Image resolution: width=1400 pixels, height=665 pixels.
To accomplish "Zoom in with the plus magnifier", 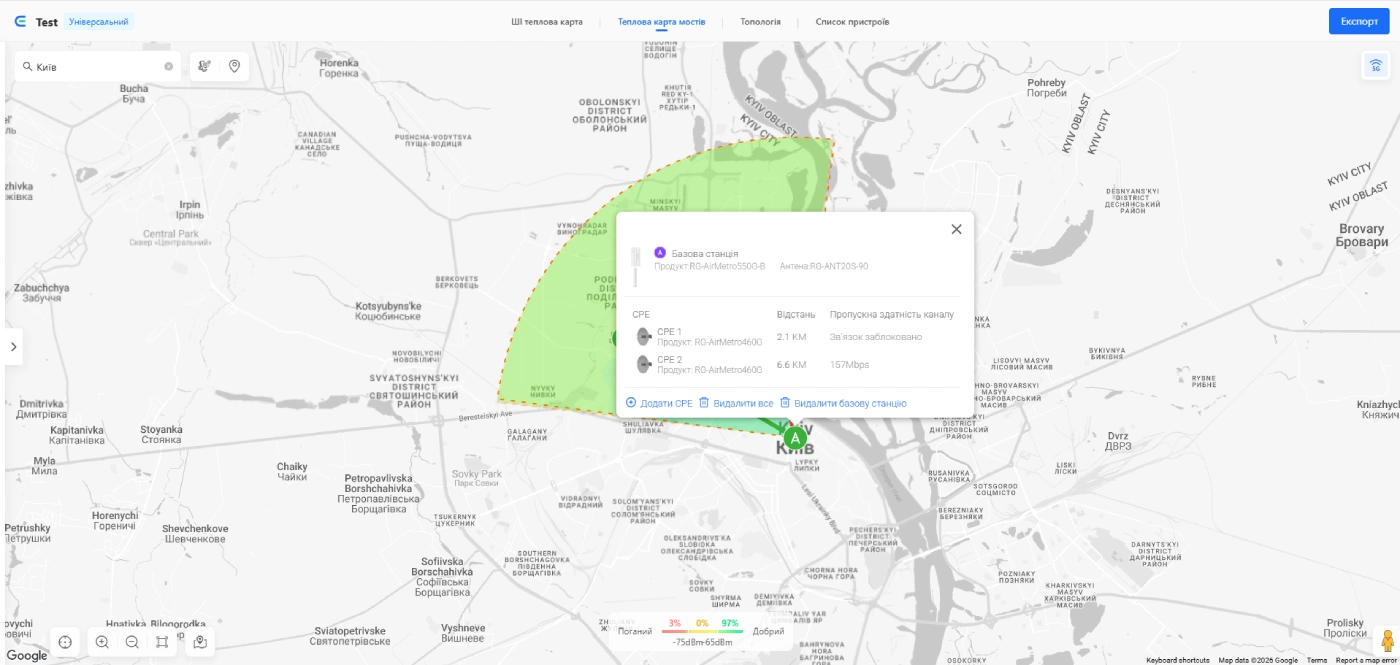I will click(102, 642).
